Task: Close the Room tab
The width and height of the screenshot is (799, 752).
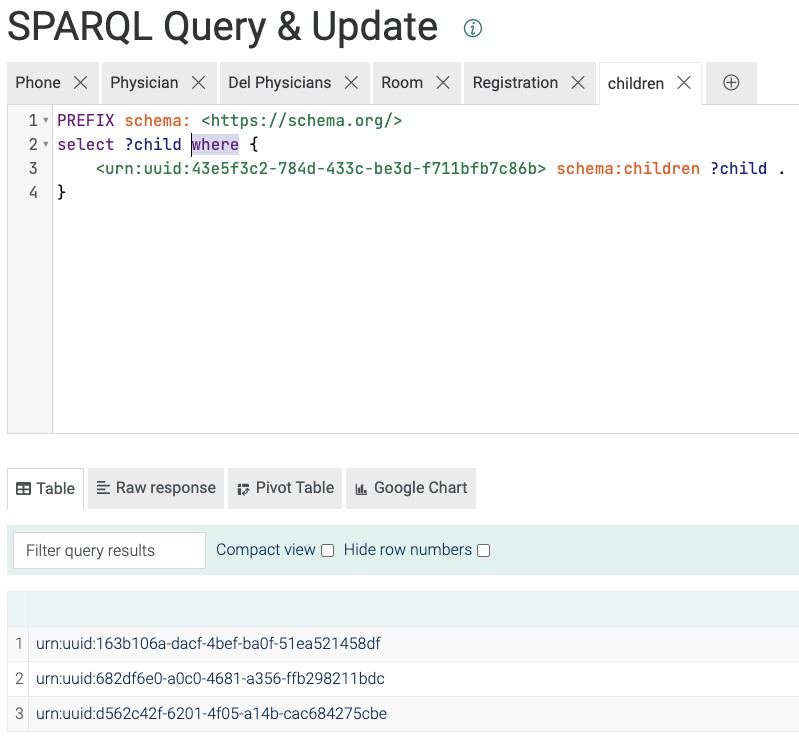Action: point(443,83)
